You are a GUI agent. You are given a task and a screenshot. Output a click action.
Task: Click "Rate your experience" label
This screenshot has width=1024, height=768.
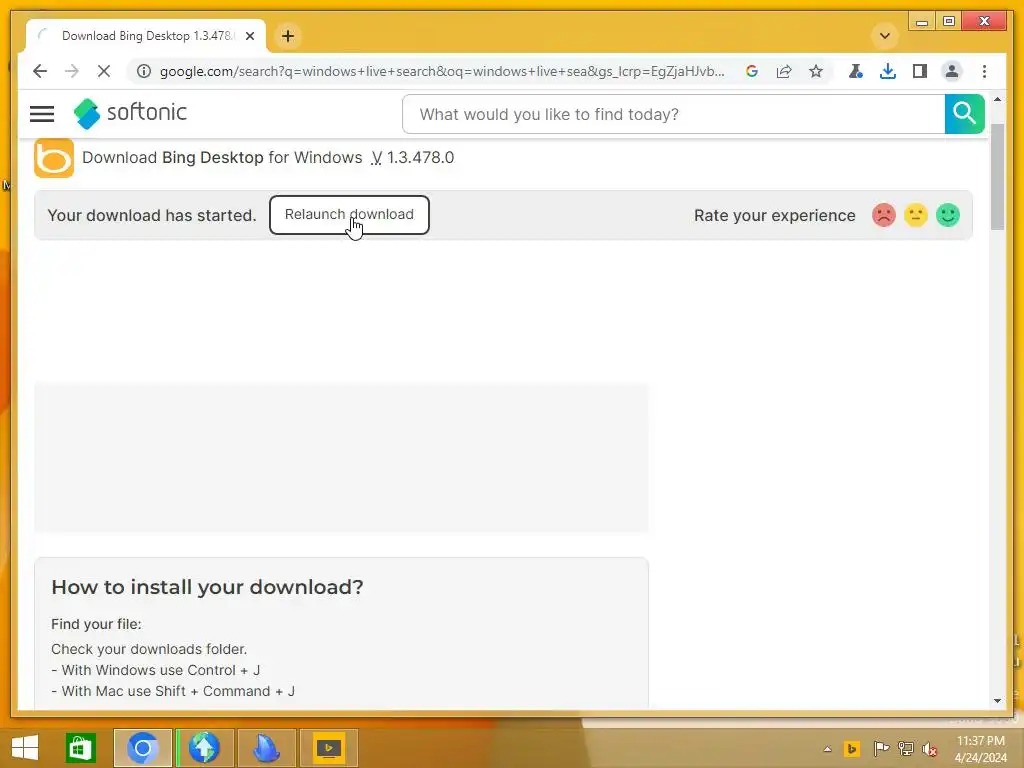tap(775, 216)
